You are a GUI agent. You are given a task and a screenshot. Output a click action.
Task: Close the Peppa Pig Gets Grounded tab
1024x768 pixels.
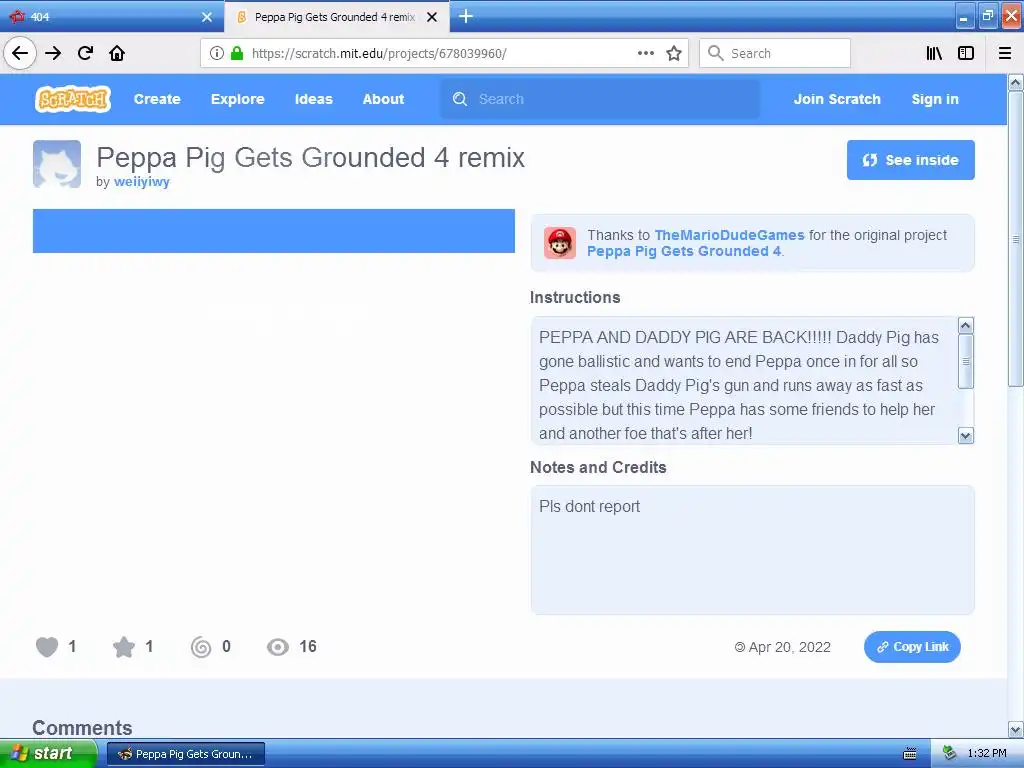(x=432, y=17)
